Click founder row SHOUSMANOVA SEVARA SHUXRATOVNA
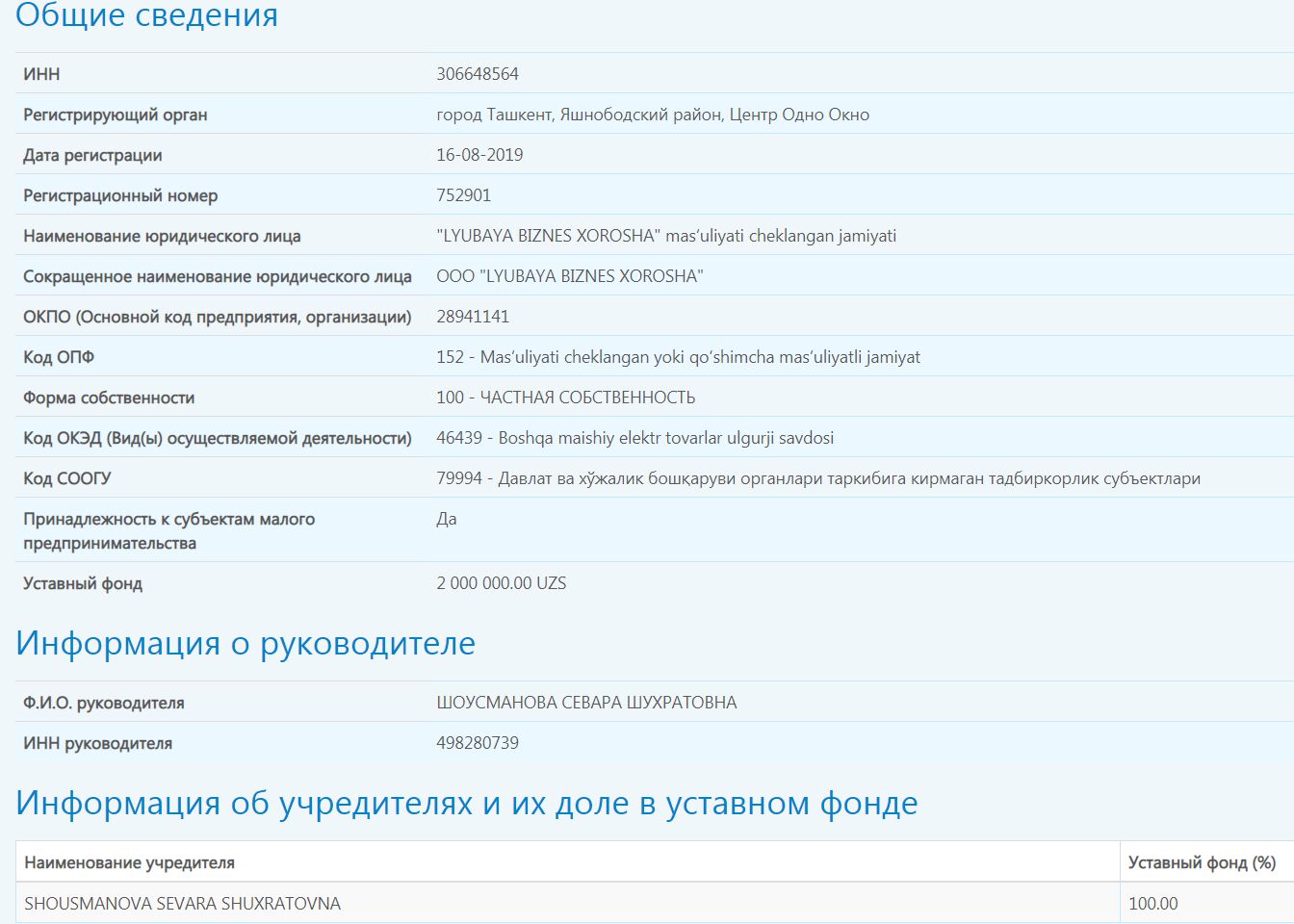The height and width of the screenshot is (924, 1294). [x=182, y=904]
